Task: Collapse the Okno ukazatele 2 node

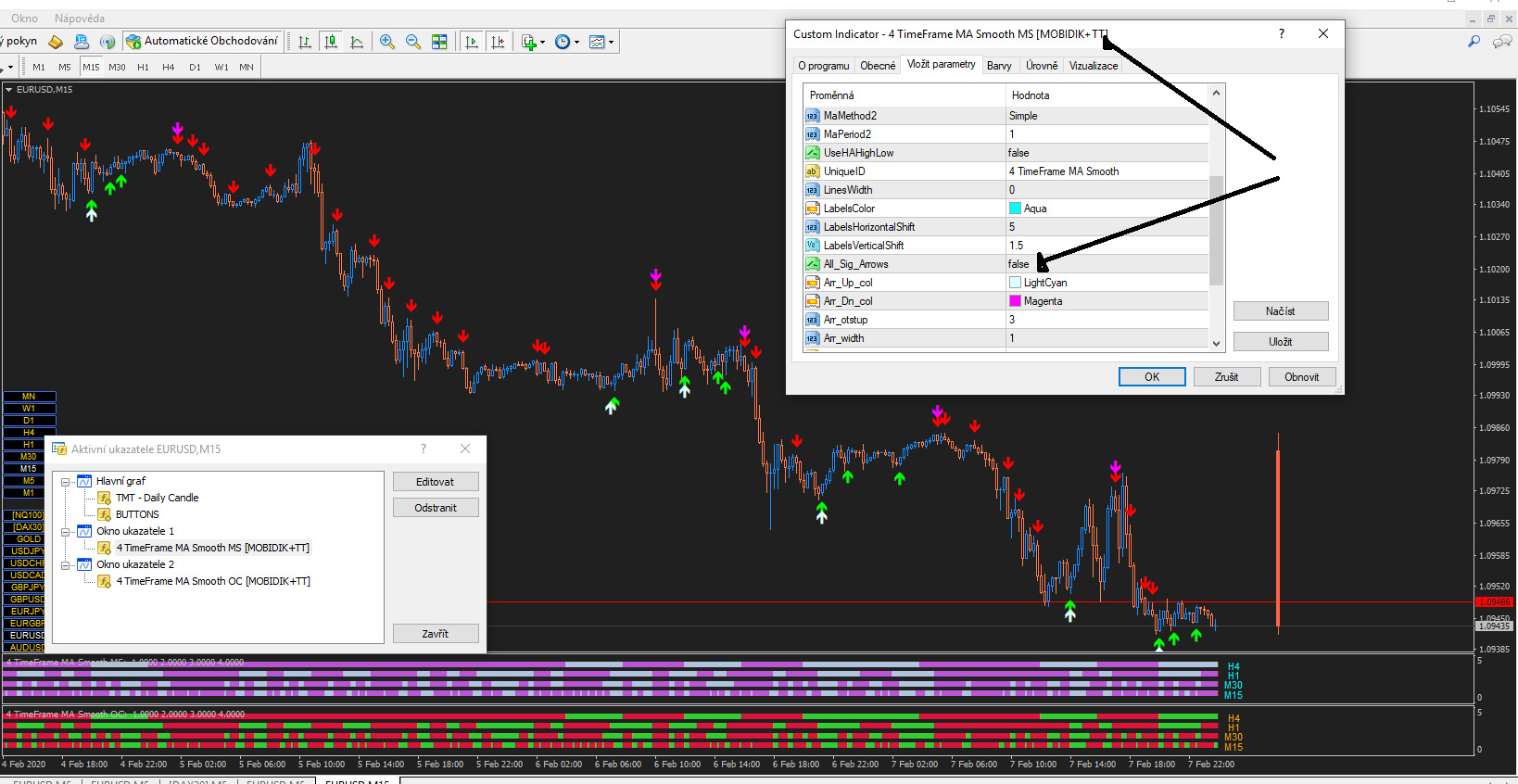Action: coord(66,565)
